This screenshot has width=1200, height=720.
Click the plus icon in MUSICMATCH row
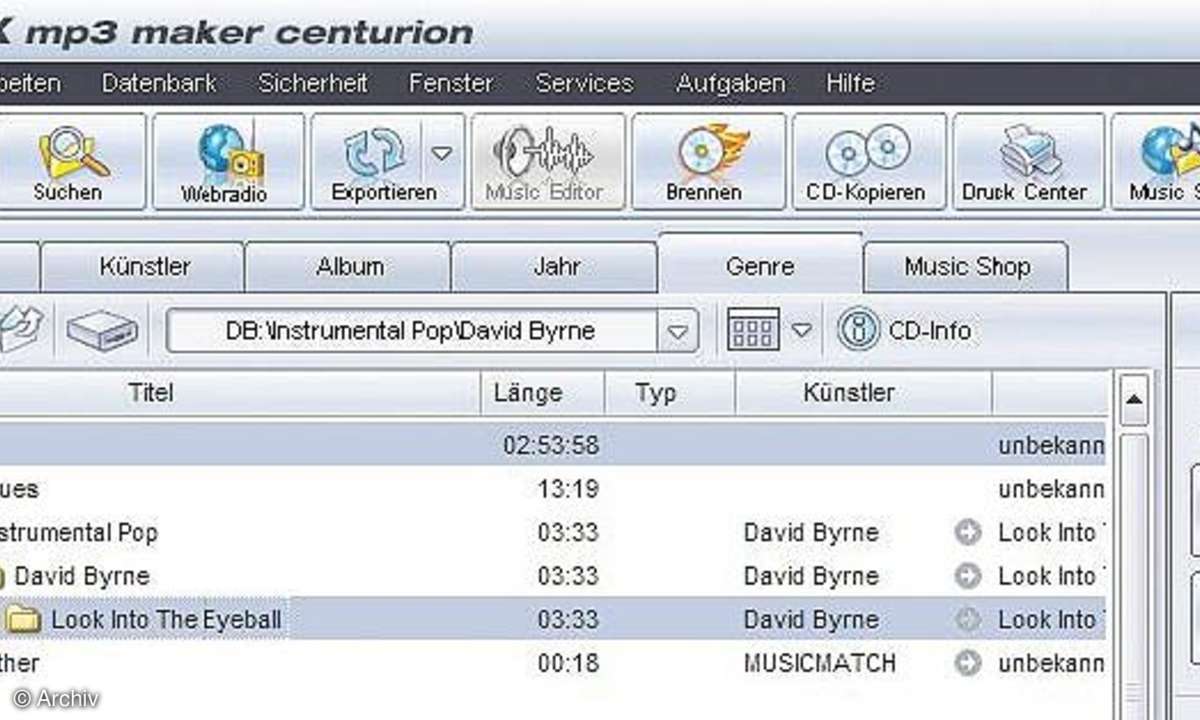pos(967,664)
